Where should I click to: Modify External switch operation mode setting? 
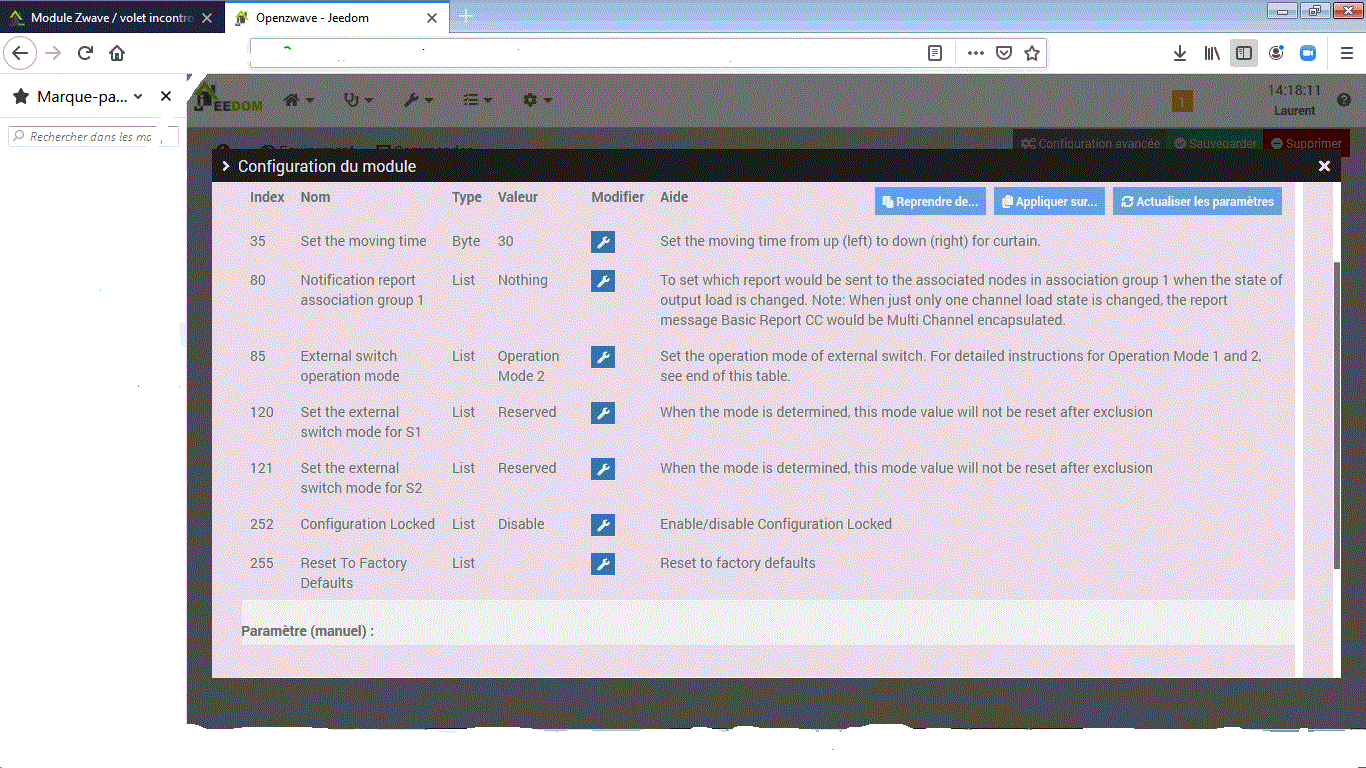[603, 357]
